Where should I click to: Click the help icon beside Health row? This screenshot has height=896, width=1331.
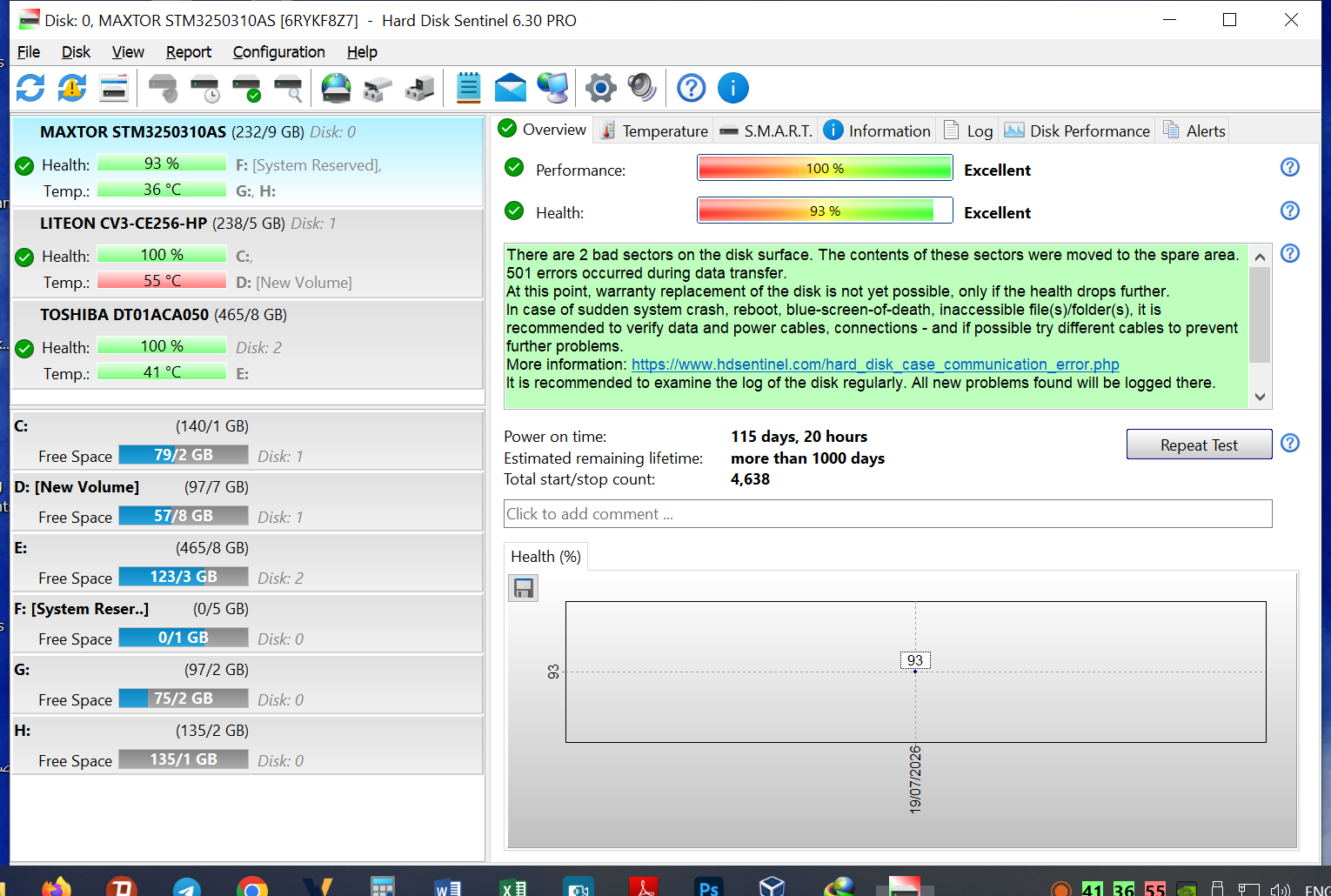1290,211
